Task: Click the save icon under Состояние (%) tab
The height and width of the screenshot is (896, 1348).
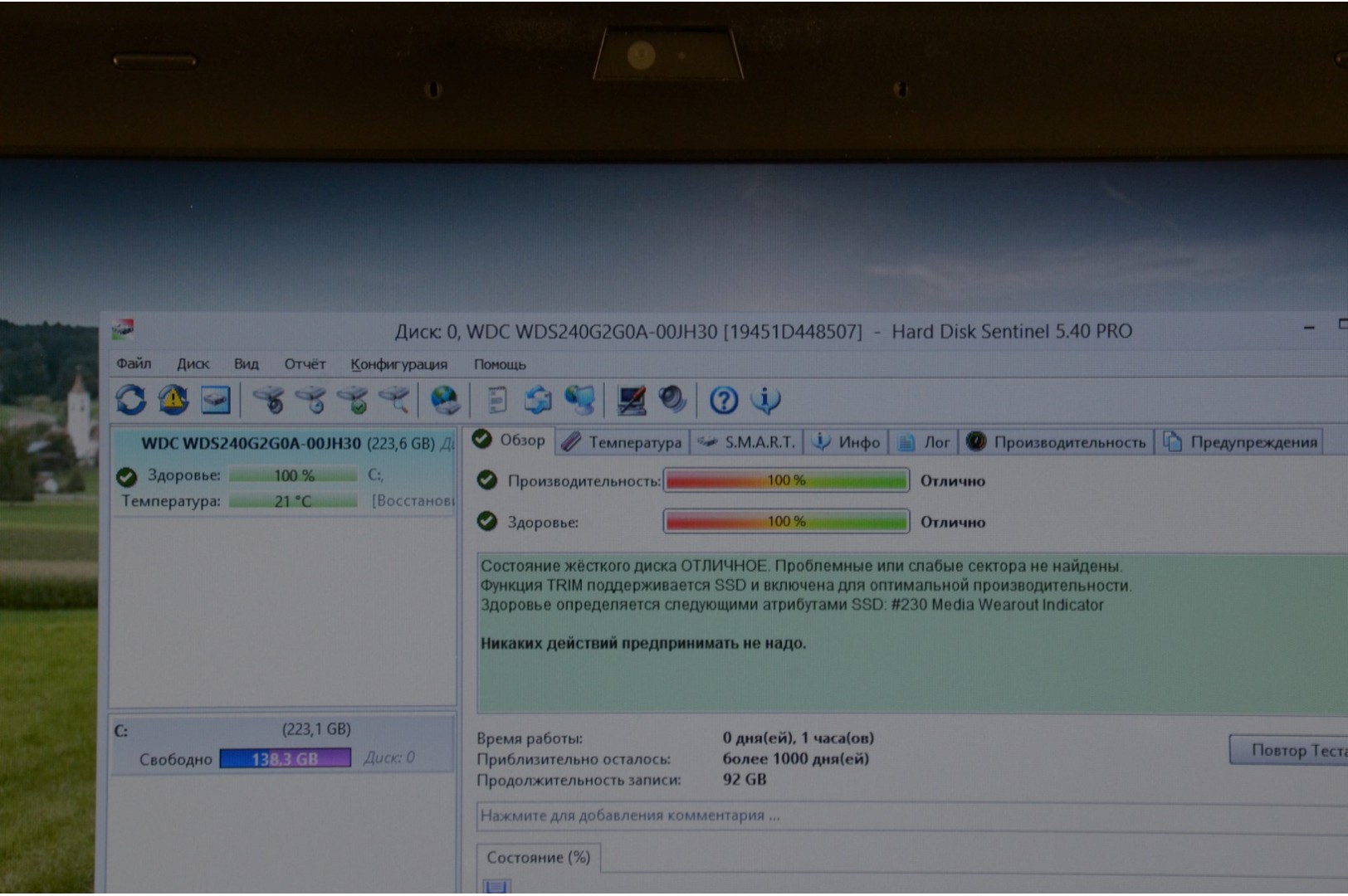Action: (x=496, y=887)
